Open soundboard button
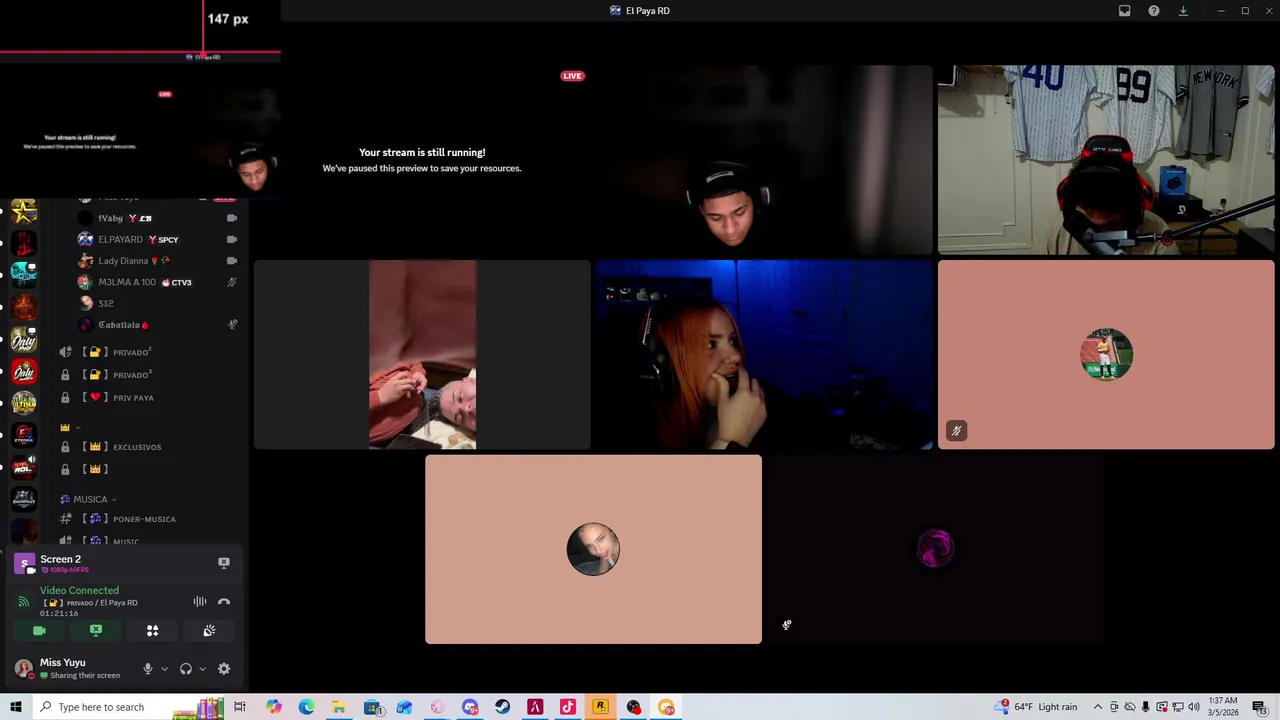Viewport: 1280px width, 720px height. pyautogui.click(x=209, y=631)
